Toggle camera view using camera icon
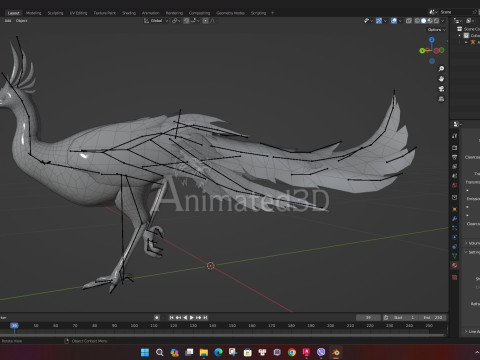The height and width of the screenshot is (360, 480). [441, 89]
